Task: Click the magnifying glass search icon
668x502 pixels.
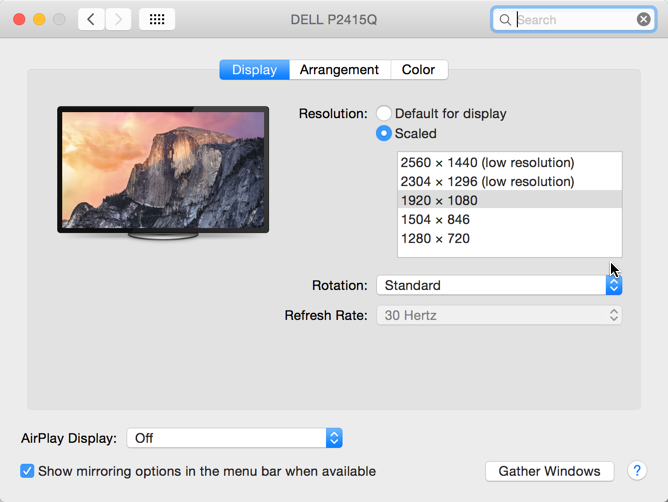Action: [505, 19]
